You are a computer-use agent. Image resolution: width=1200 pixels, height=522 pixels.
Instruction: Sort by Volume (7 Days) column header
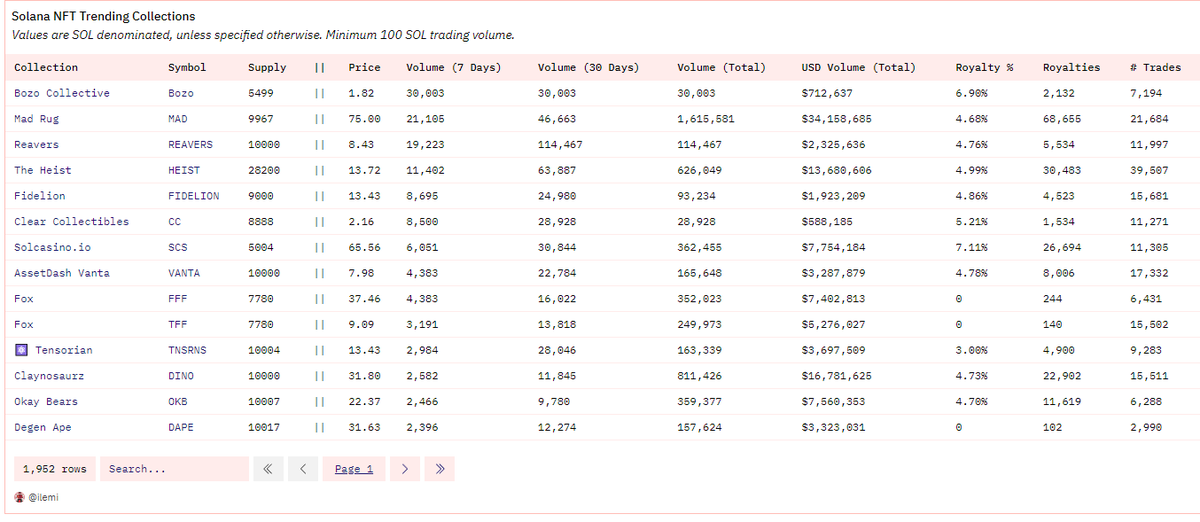(454, 68)
